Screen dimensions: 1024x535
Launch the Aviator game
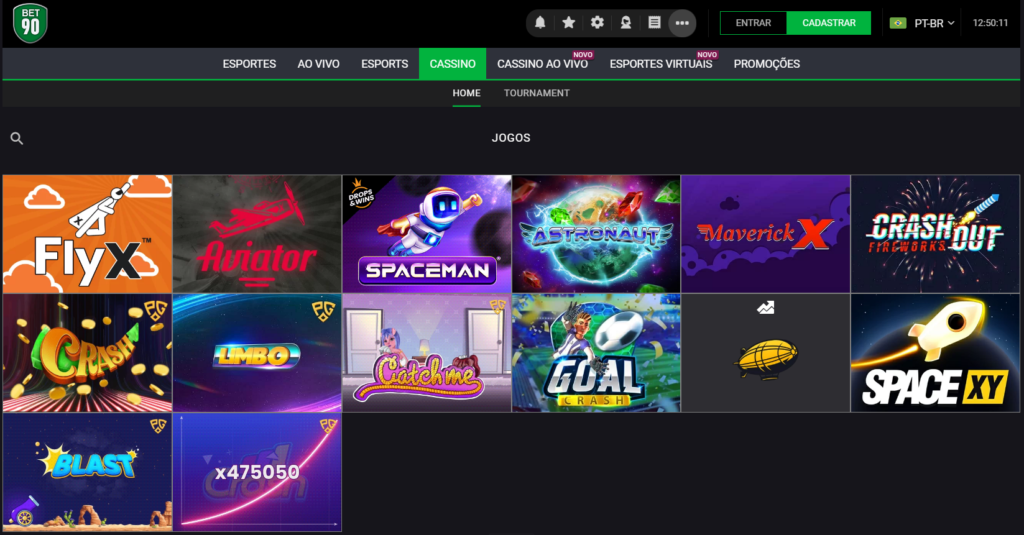257,234
